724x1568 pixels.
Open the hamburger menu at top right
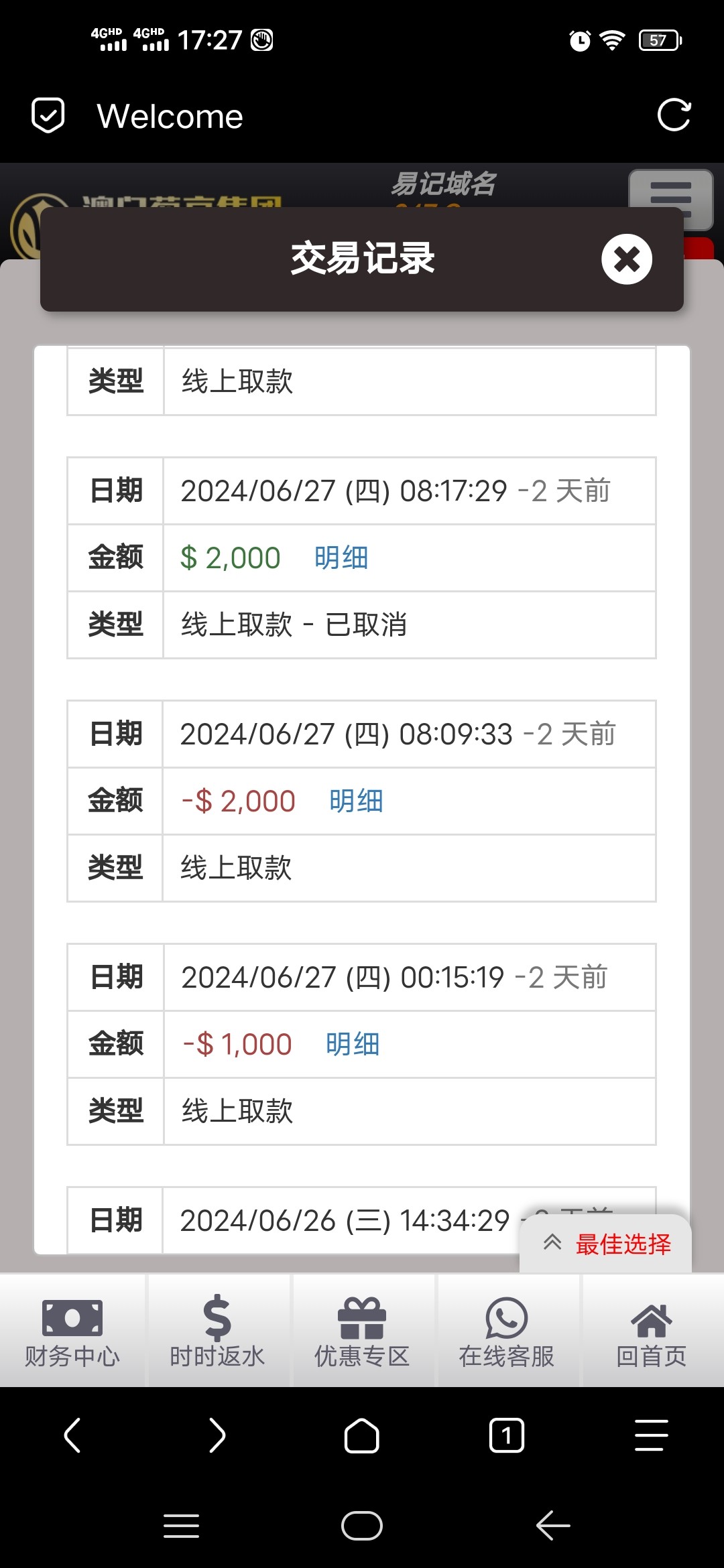coord(670,199)
